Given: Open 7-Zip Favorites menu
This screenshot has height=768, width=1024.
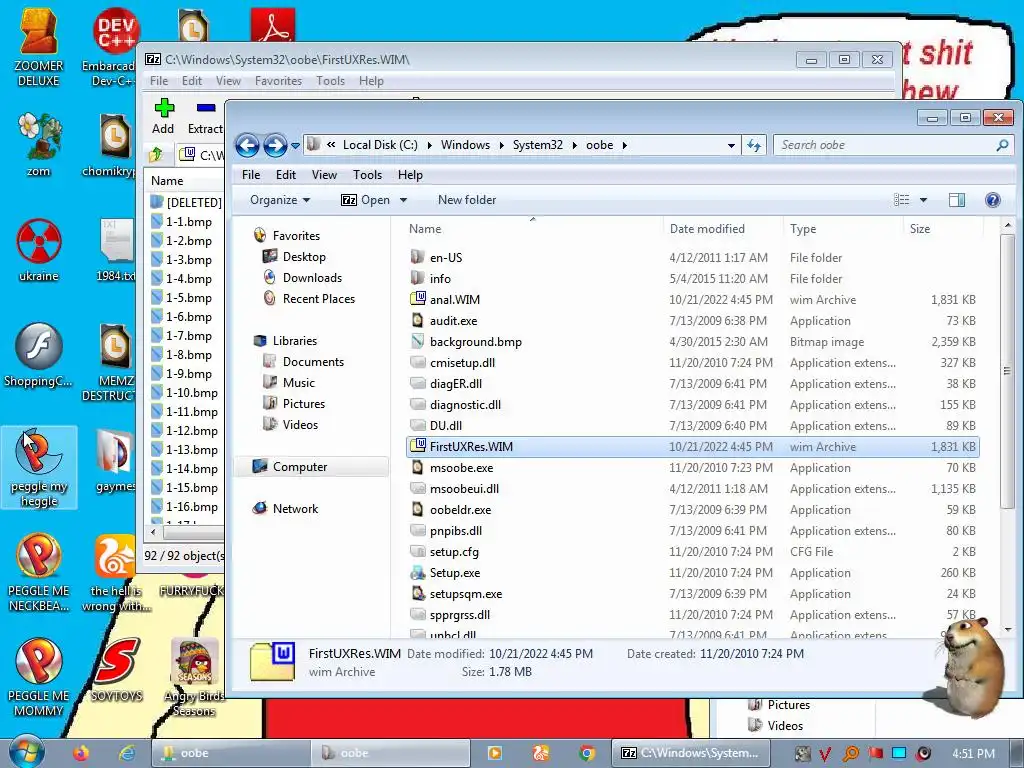Looking at the screenshot, I should pos(278,81).
